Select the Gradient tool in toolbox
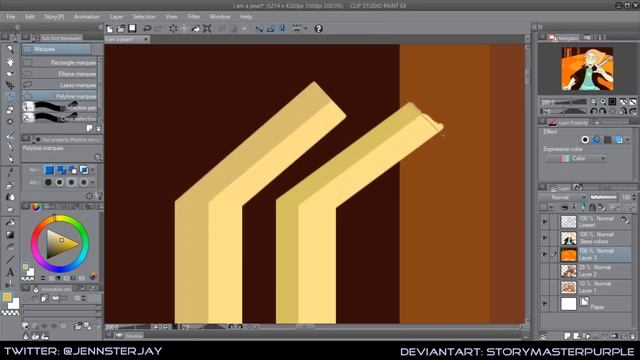Viewport: 640px width, 360px height. (10, 235)
